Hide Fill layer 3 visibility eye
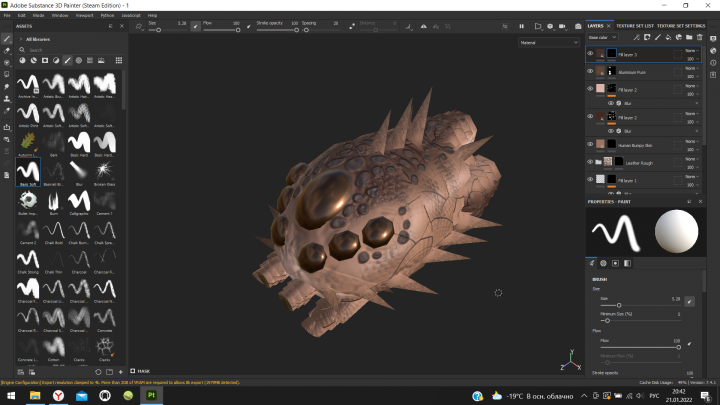 [x=590, y=54]
